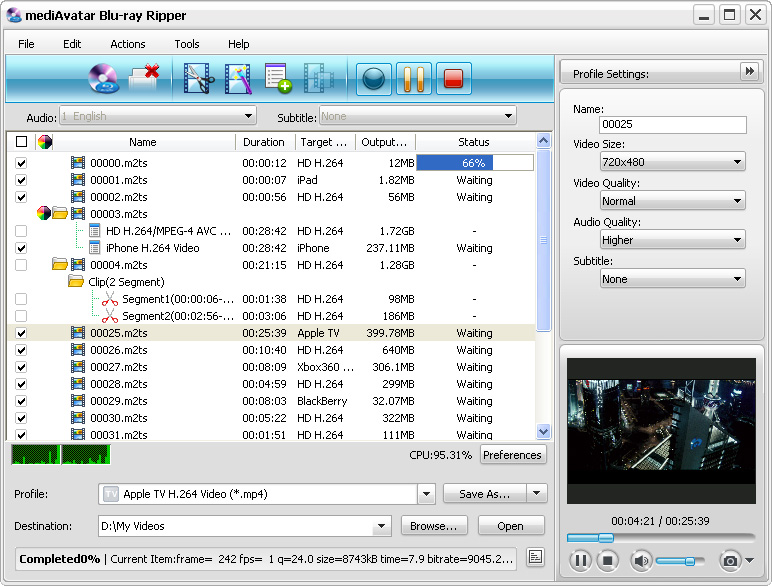Click the Merge film strips icon
This screenshot has height=587, width=772.
tap(319, 78)
